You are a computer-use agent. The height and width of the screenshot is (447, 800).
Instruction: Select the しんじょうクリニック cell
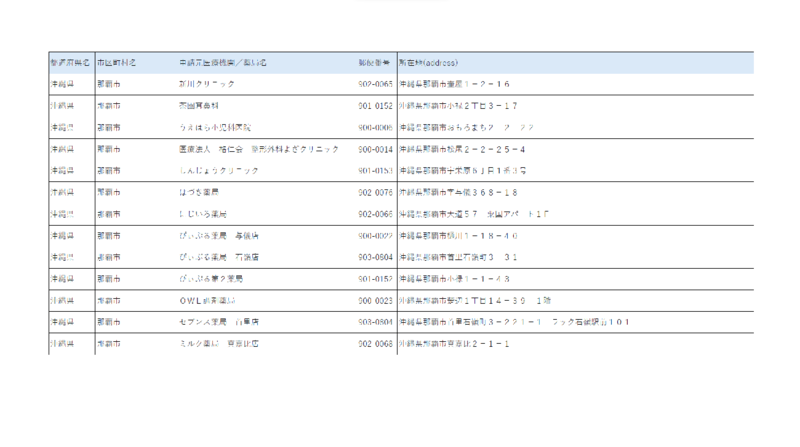point(218,170)
